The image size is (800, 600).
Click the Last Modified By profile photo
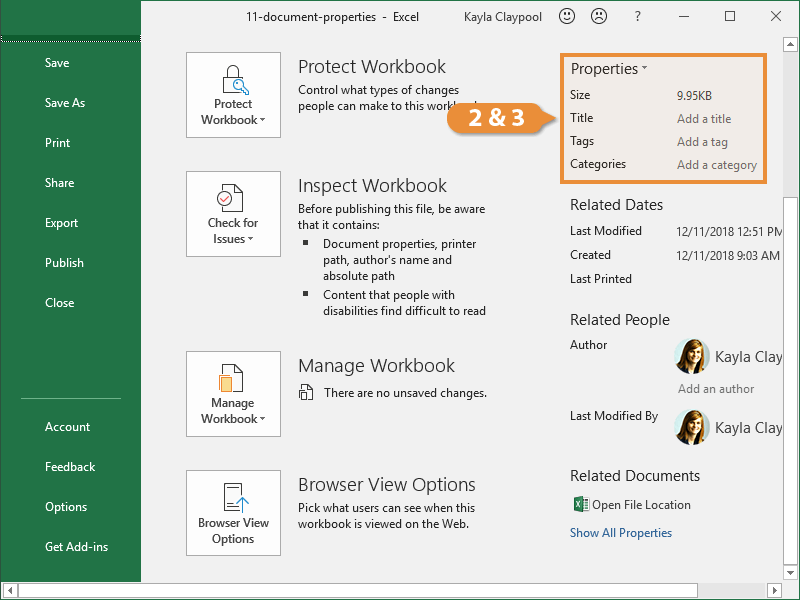(692, 427)
